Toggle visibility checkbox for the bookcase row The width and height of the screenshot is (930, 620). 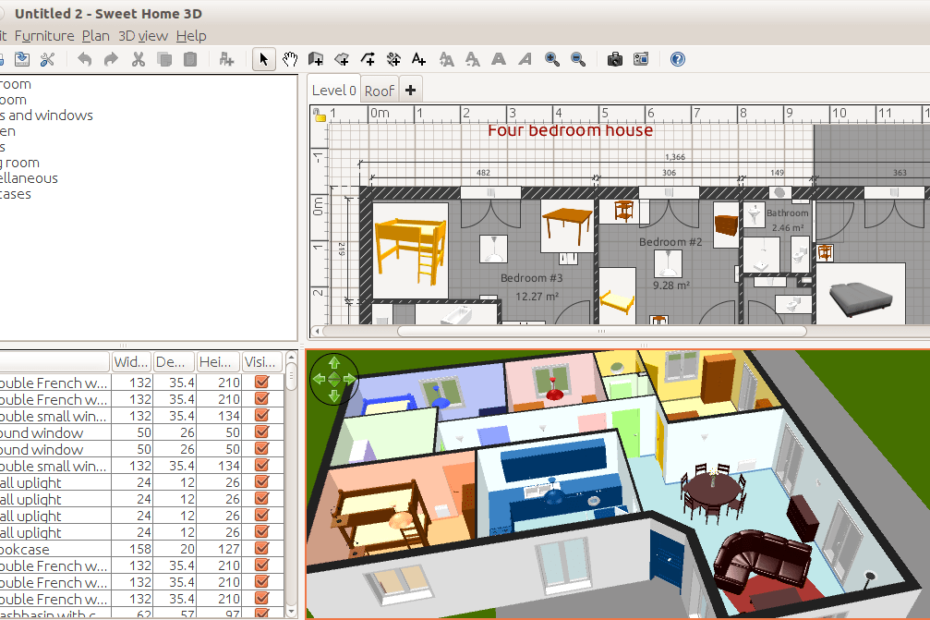coord(262,549)
